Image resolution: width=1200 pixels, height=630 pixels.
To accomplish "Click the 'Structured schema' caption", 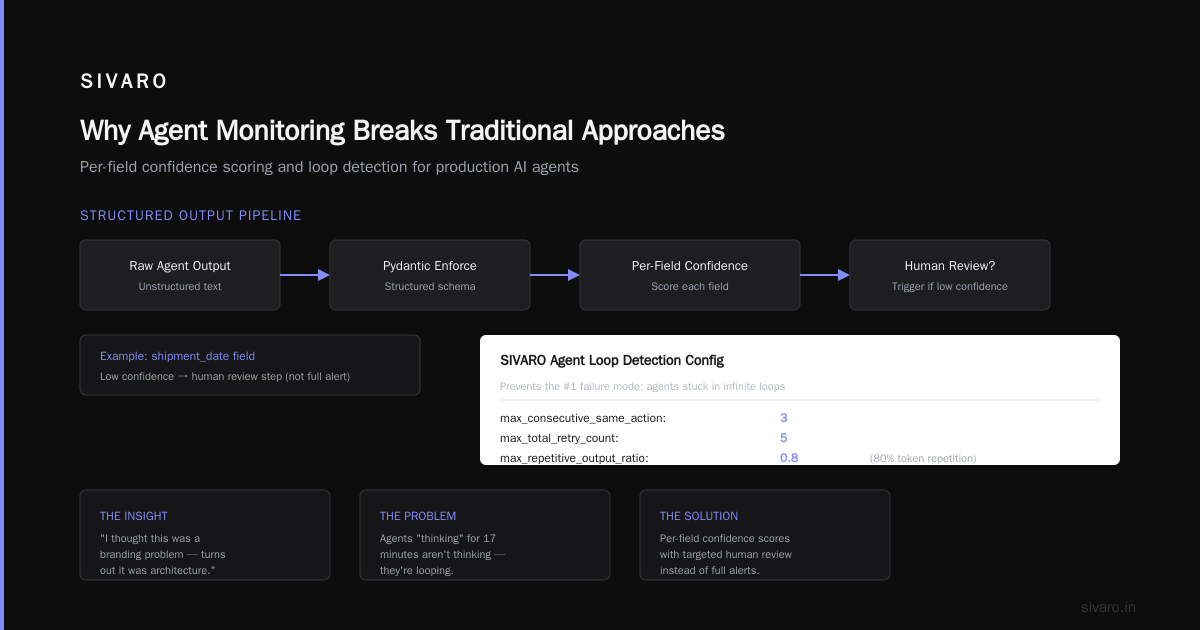I will point(430,287).
